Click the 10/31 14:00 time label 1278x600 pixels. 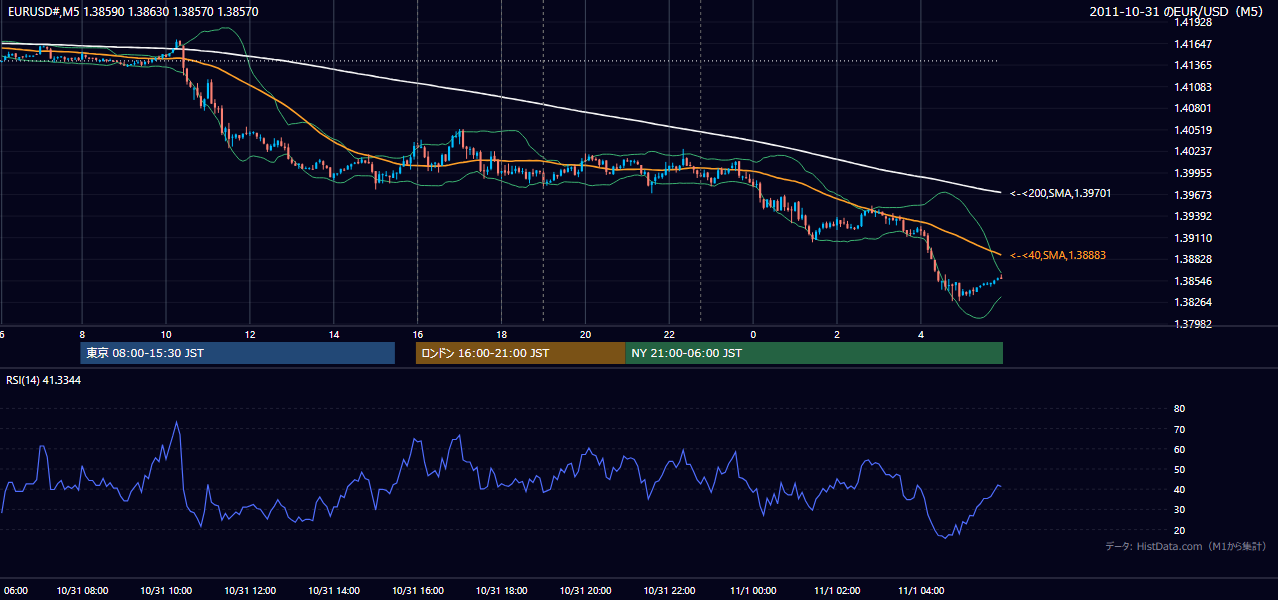(334, 590)
